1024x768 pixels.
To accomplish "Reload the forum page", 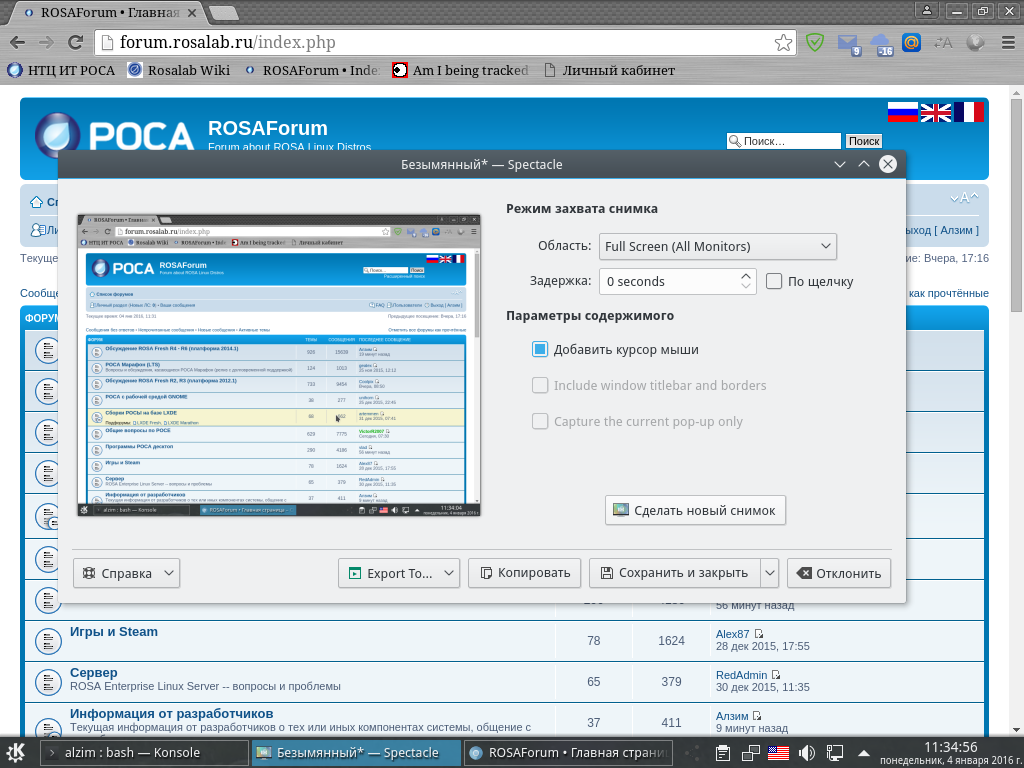I will (x=76, y=42).
